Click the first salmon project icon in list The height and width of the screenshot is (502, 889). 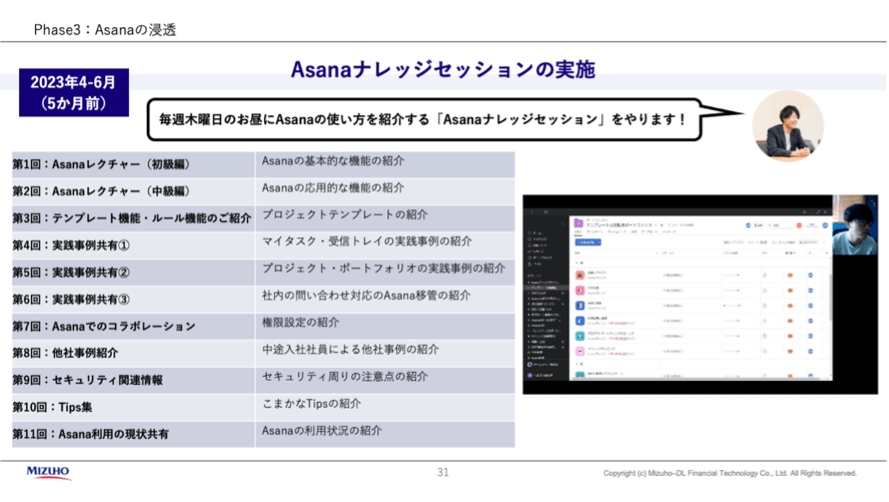tap(580, 275)
